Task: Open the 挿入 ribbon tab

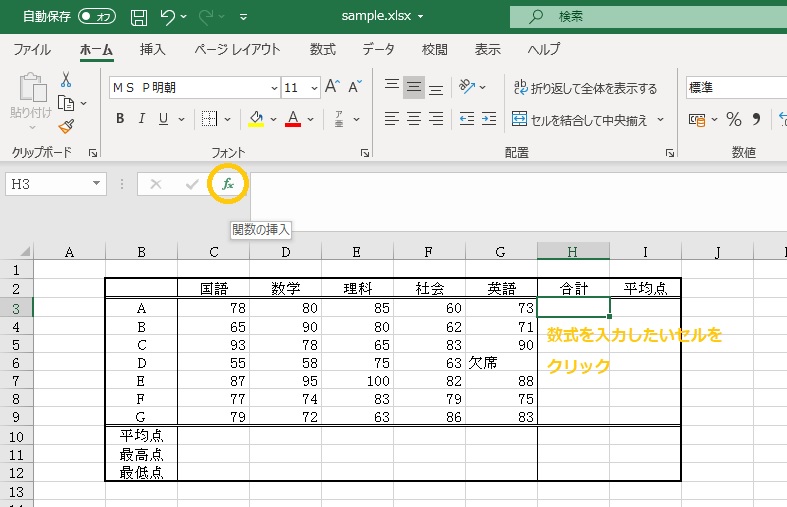Action: pyautogui.click(x=153, y=49)
